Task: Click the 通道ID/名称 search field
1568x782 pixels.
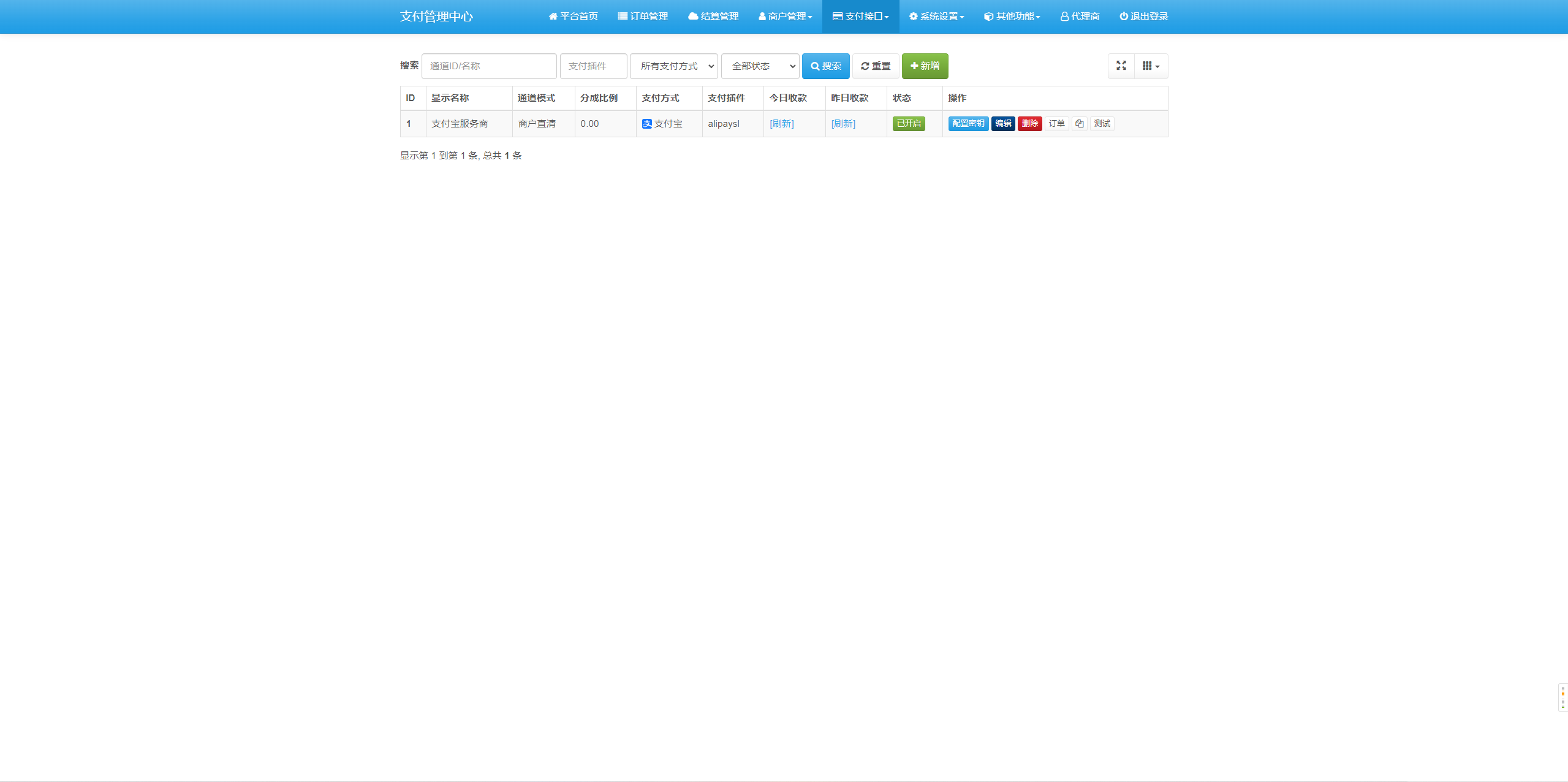Action: tap(488, 66)
